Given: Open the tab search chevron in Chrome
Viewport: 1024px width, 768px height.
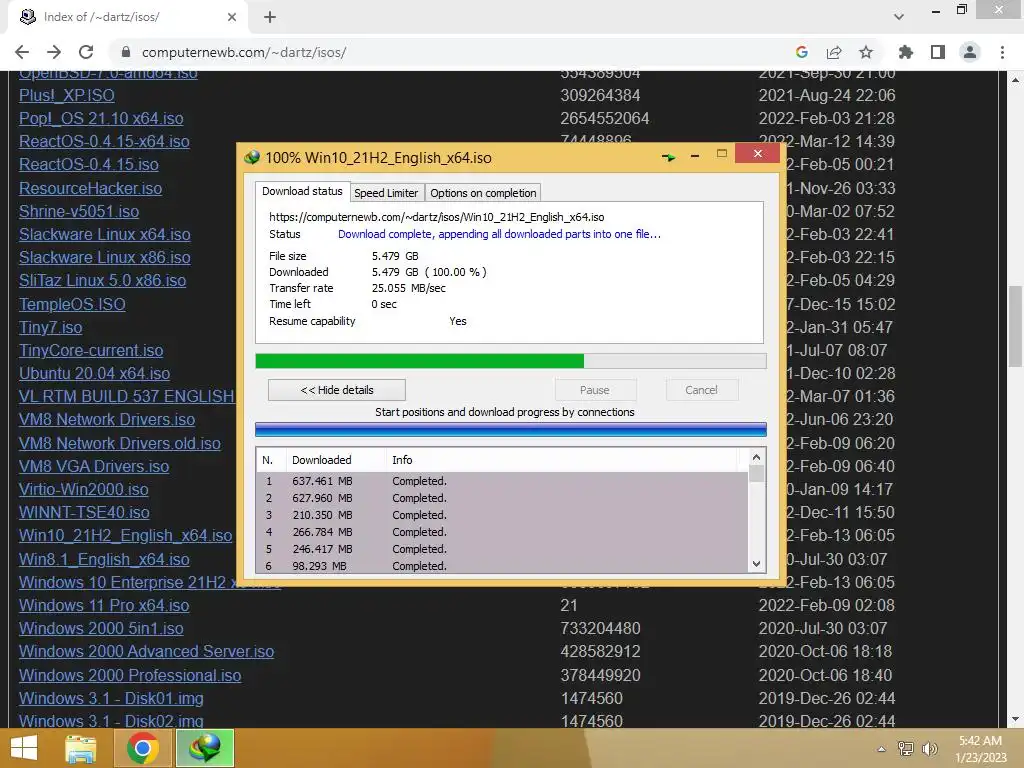Looking at the screenshot, I should click(x=899, y=17).
